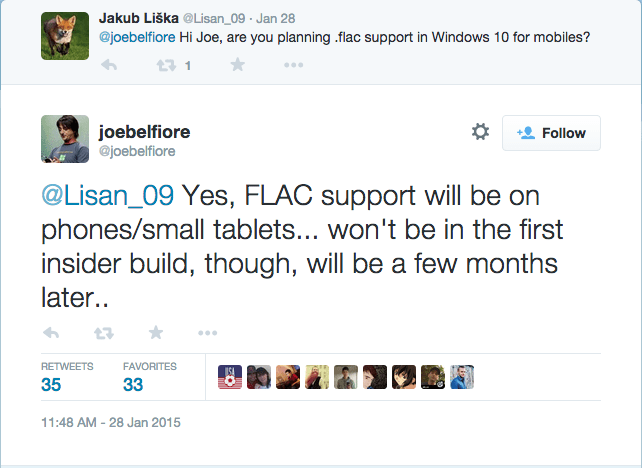642x468 pixels.
Task: Favorite joebelfiore's tweet with the star
Action: tap(156, 332)
